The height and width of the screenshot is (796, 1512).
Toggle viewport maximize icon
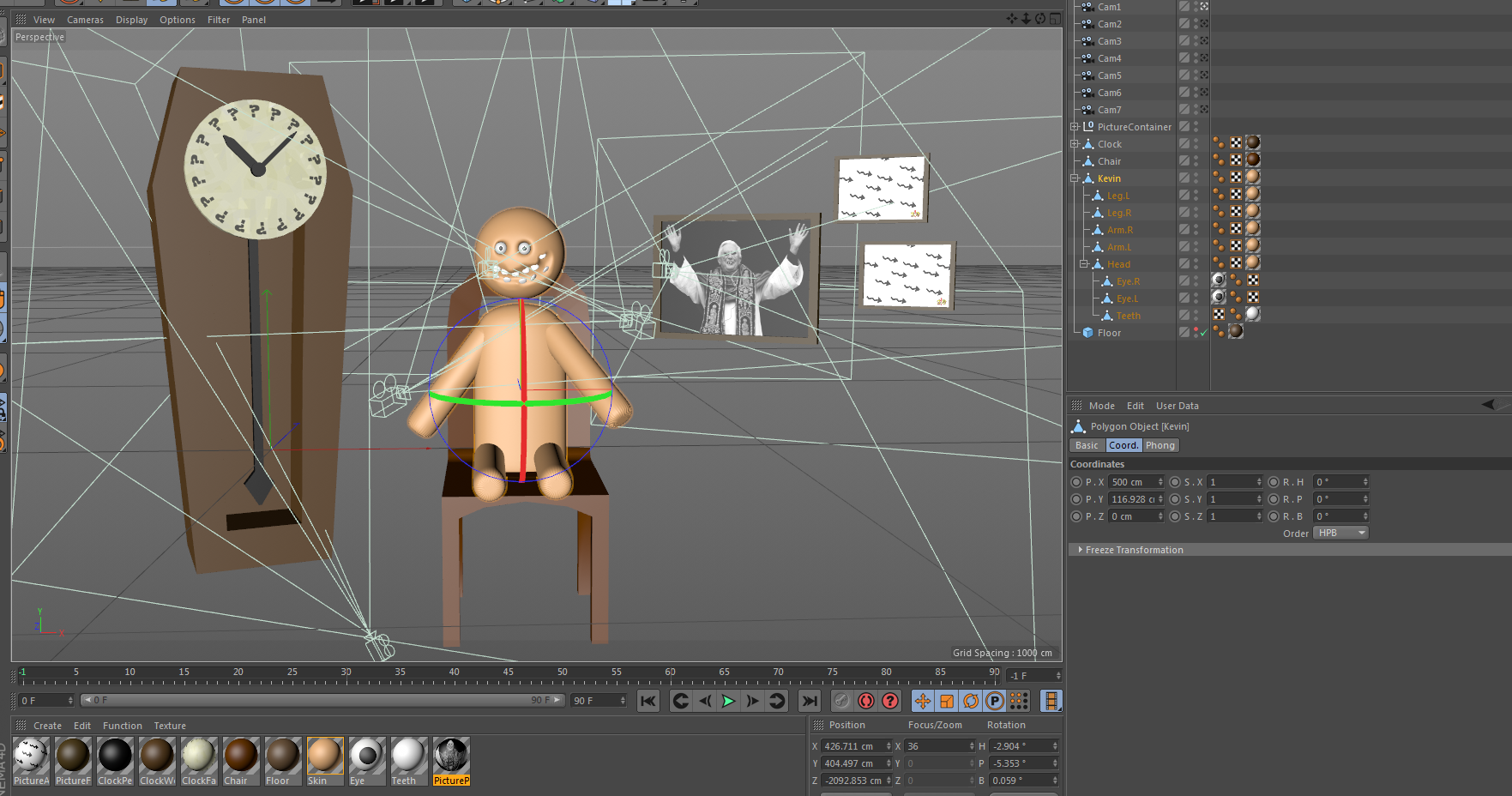(x=1055, y=18)
